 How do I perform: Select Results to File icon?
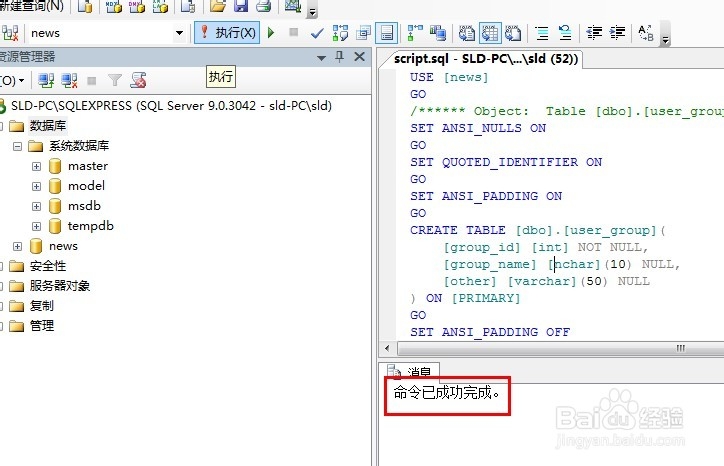click(x=513, y=33)
